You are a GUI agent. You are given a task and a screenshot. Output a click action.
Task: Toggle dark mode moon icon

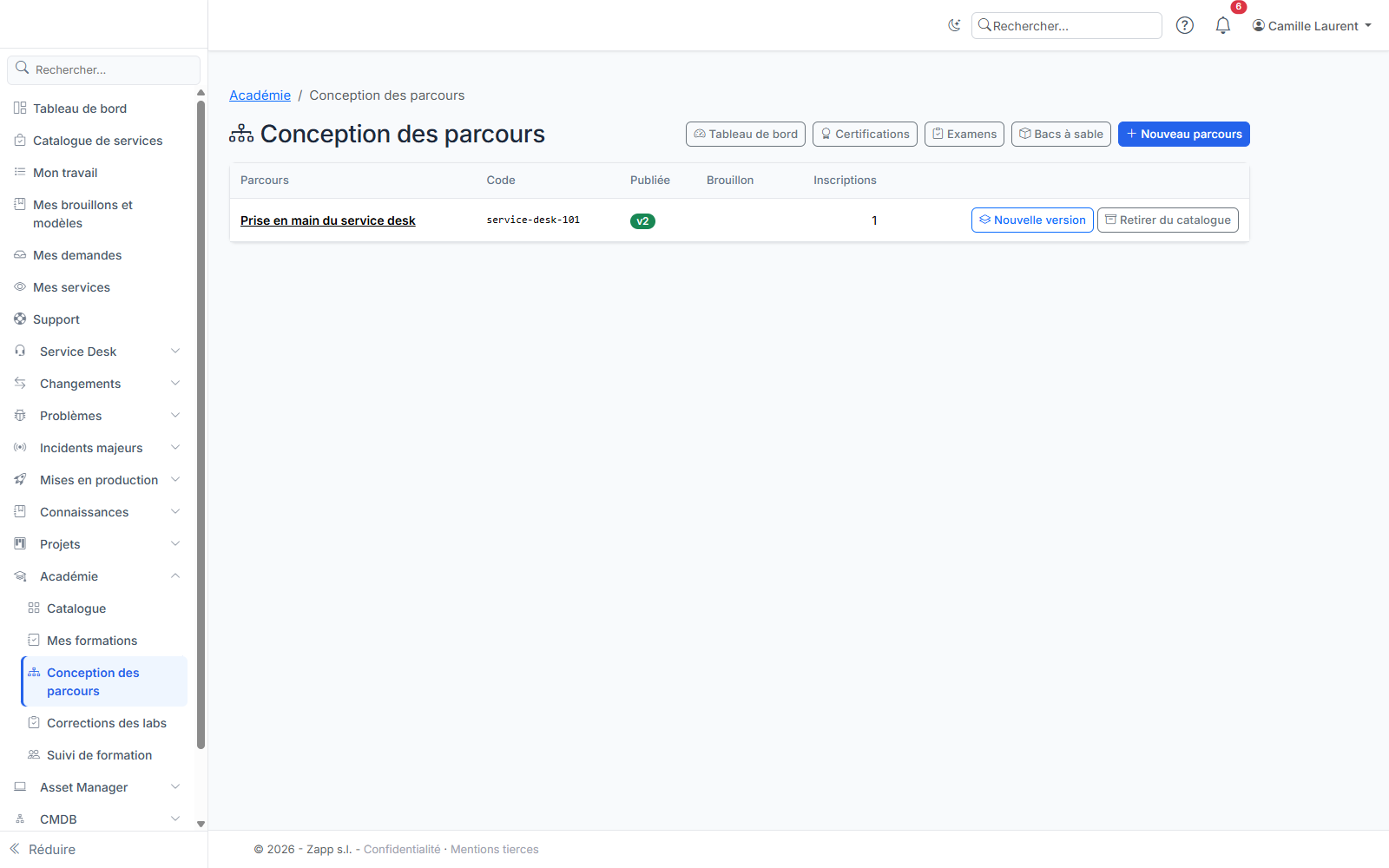(x=954, y=25)
